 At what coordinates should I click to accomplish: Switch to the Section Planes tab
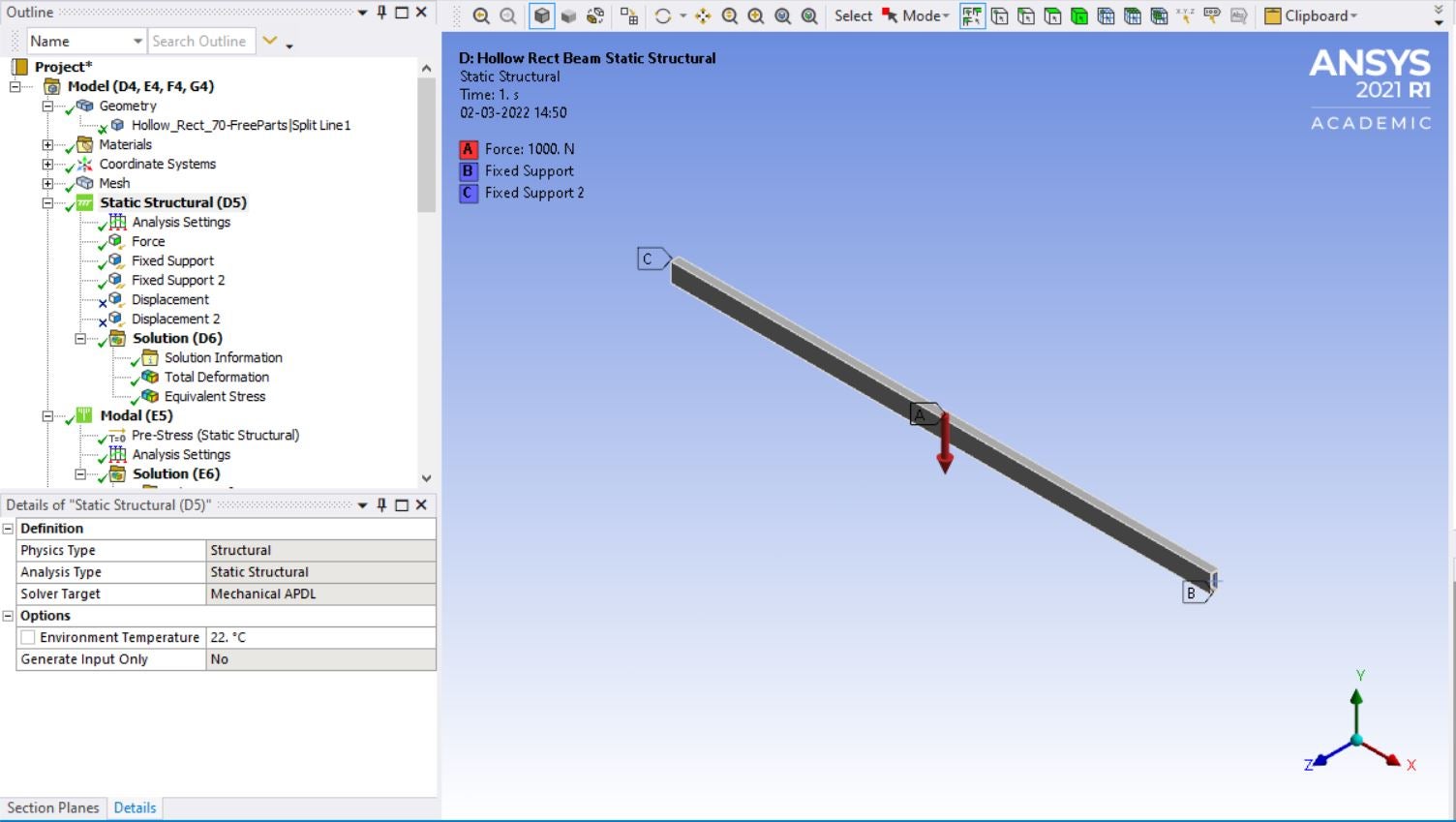pos(53,807)
